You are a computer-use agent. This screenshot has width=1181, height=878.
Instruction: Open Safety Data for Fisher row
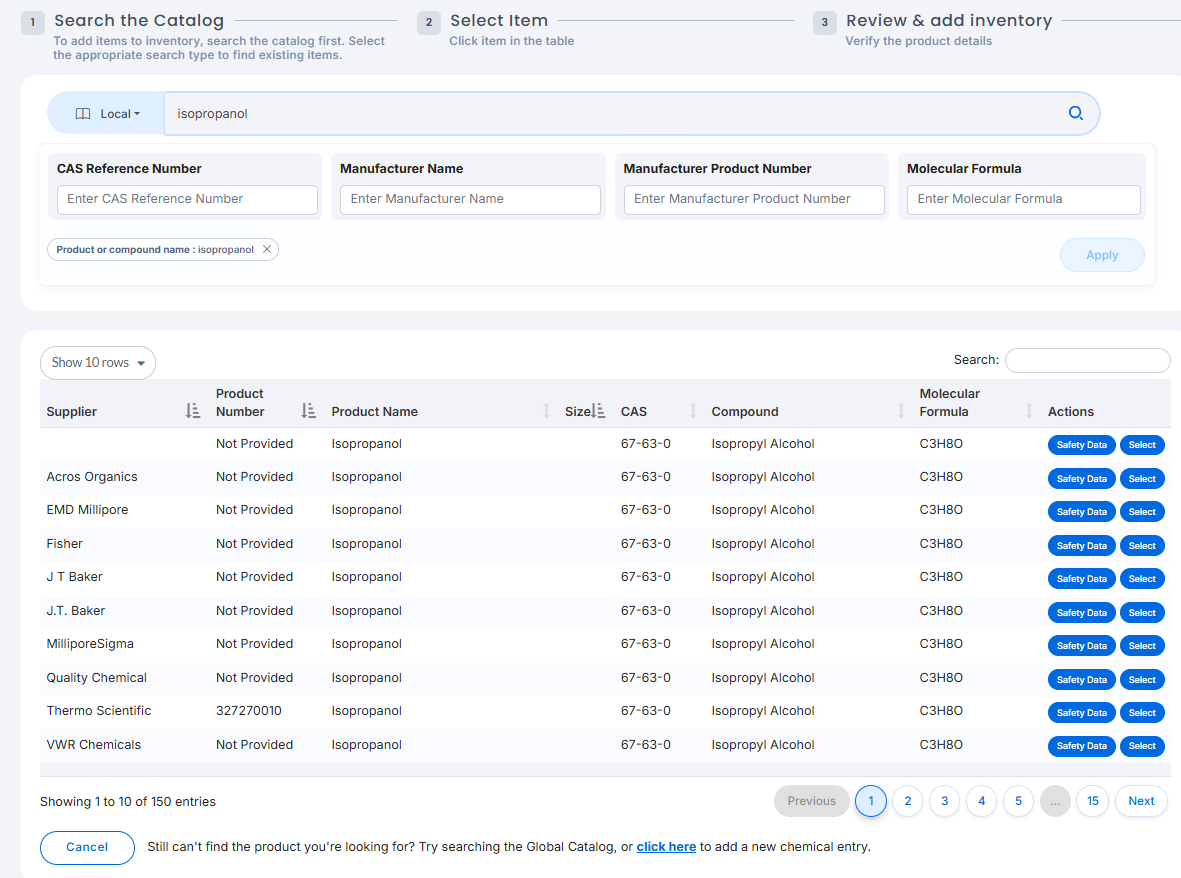click(1082, 546)
